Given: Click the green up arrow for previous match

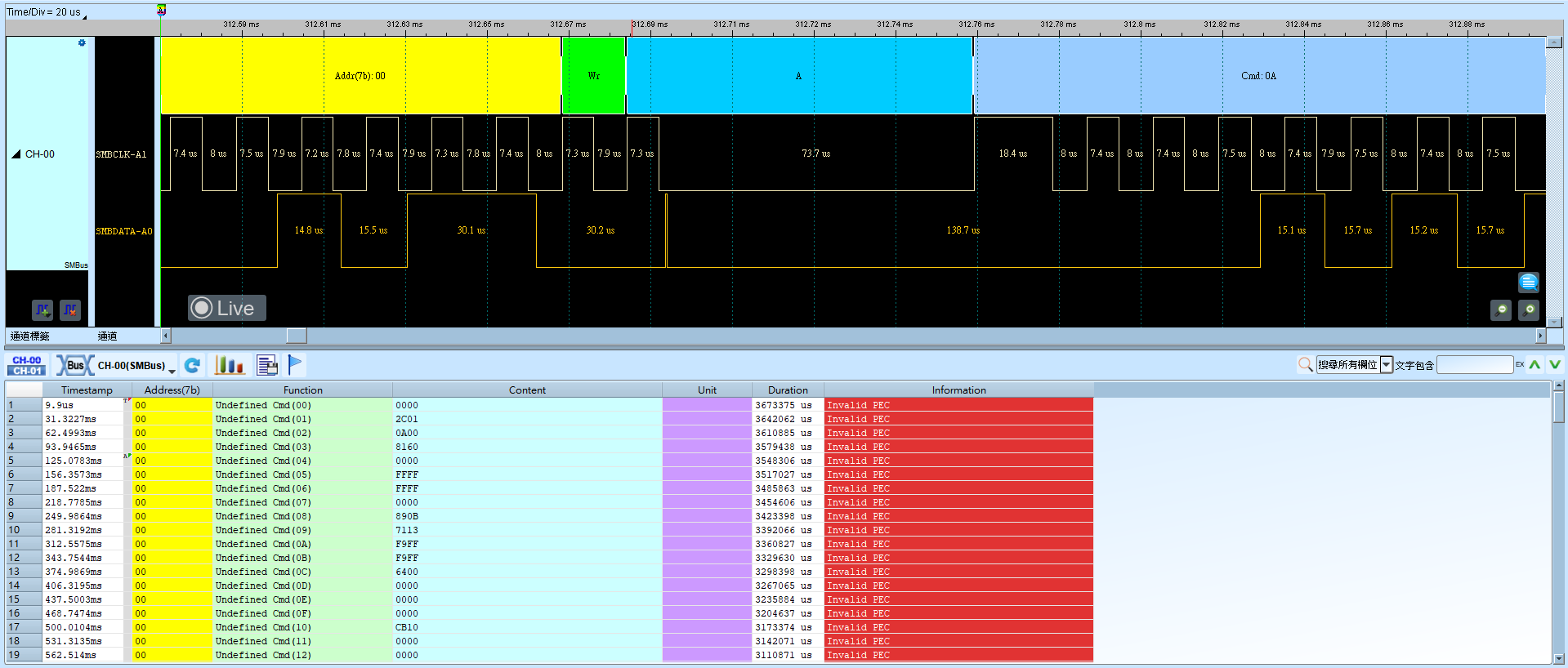Looking at the screenshot, I should click(x=1534, y=365).
